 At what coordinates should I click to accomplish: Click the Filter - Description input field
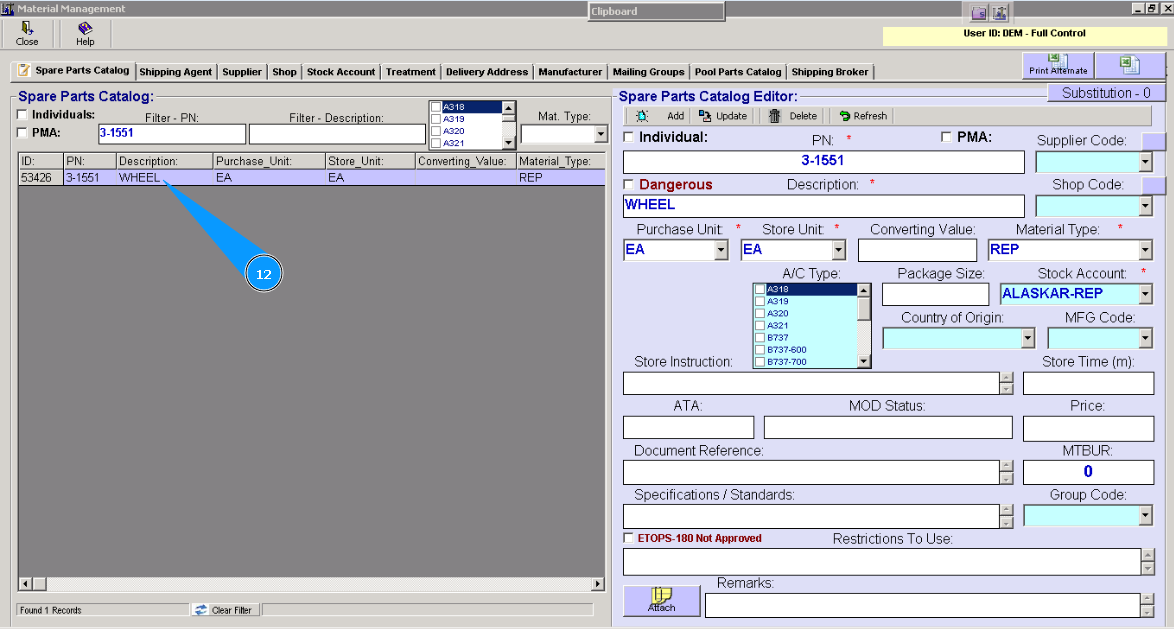[337, 133]
